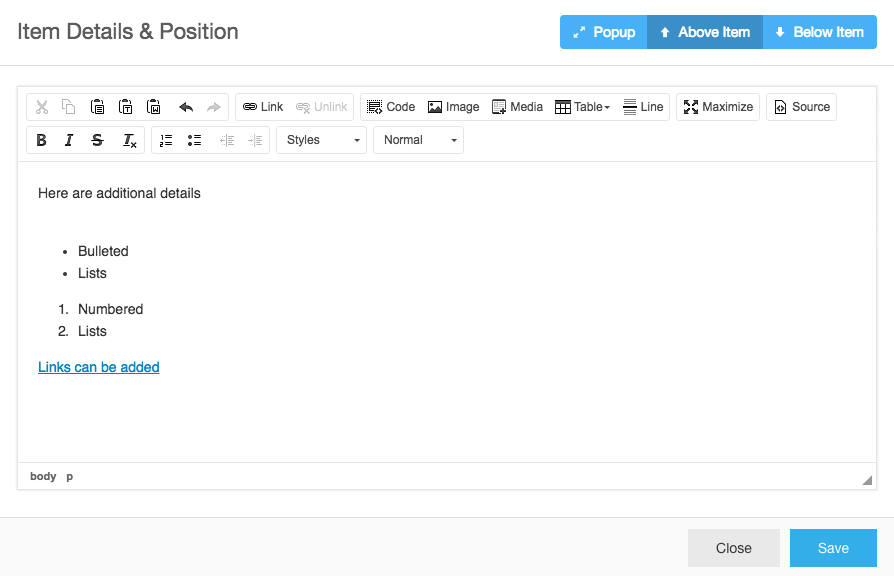Apply Bold formatting
Image resolution: width=894 pixels, height=576 pixels.
point(41,140)
